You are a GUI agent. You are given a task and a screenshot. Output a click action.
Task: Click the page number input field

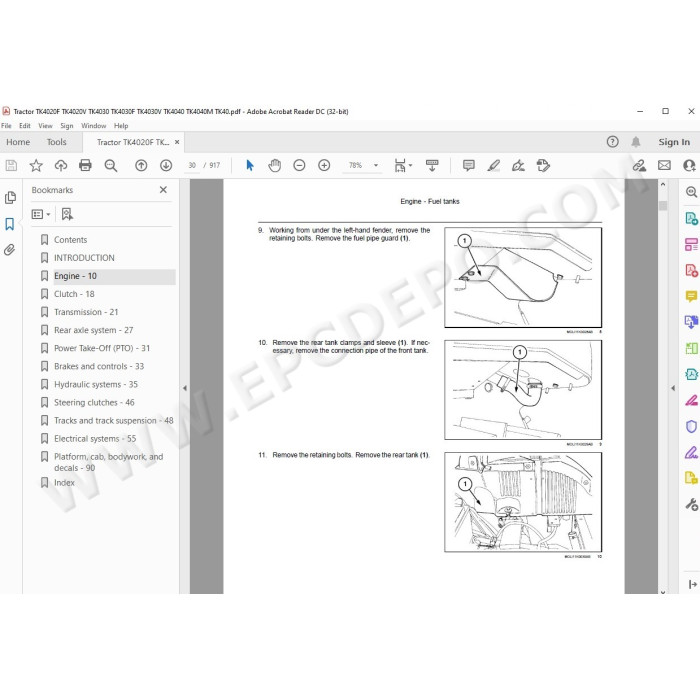click(192, 166)
